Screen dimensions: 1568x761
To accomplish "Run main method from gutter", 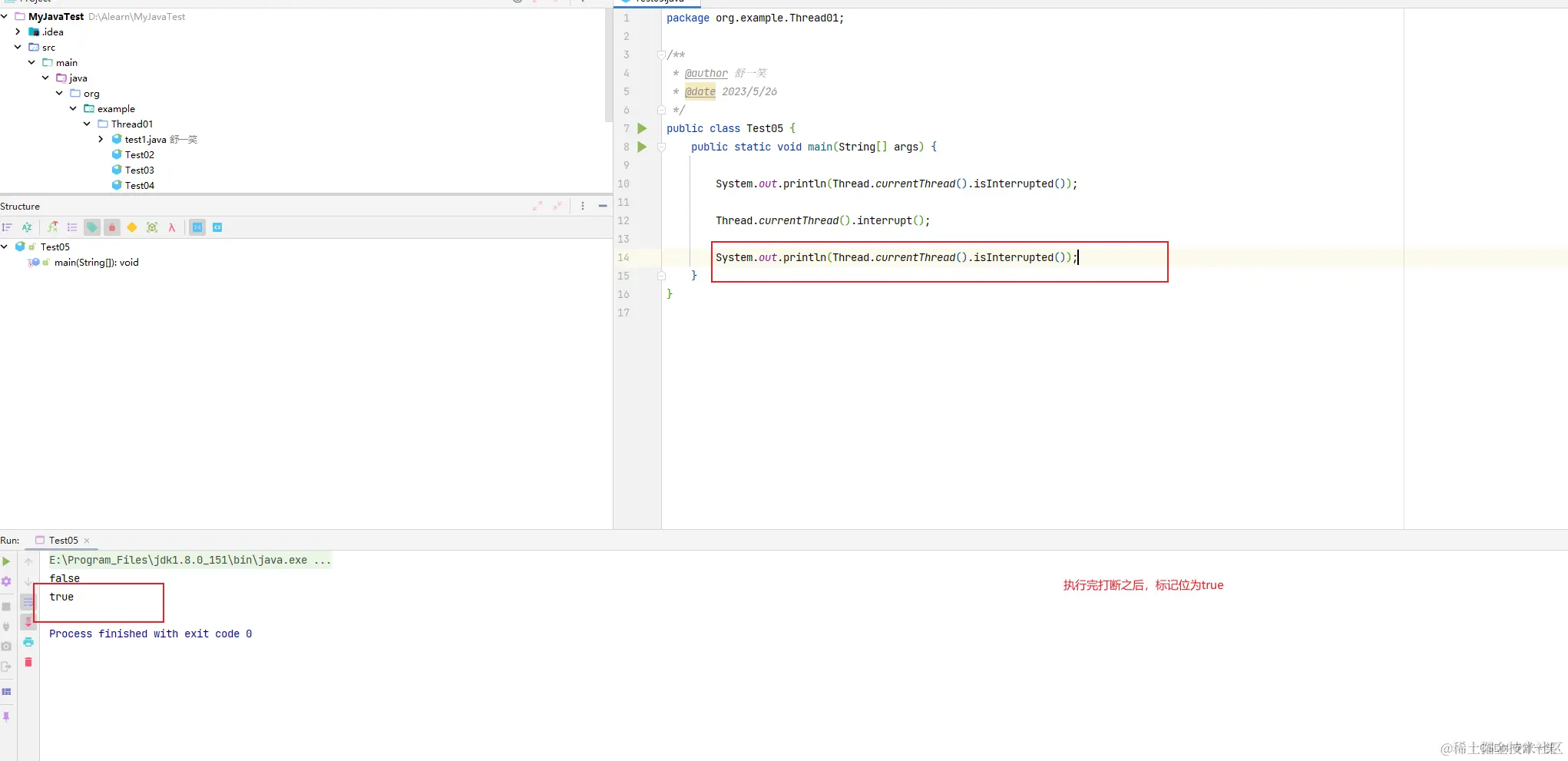I will click(x=643, y=147).
